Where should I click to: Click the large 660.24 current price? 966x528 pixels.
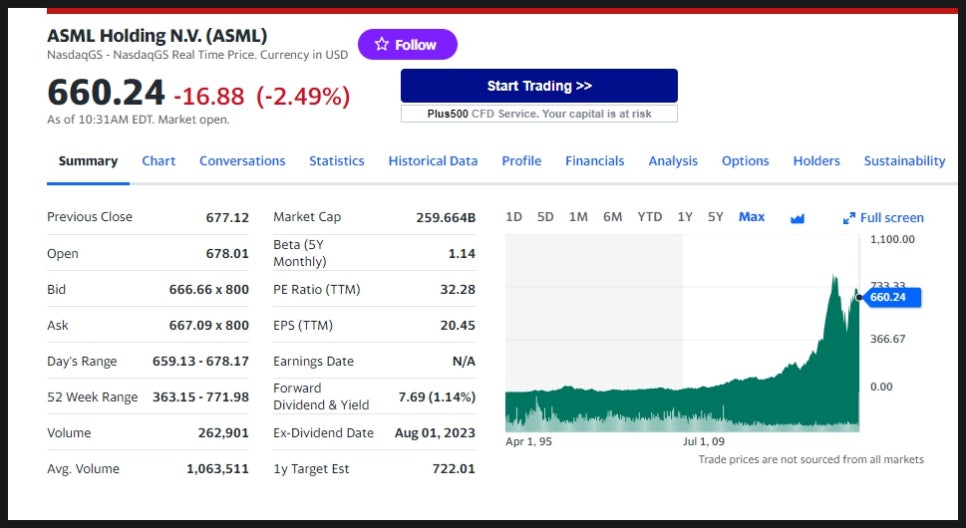click(x=106, y=94)
